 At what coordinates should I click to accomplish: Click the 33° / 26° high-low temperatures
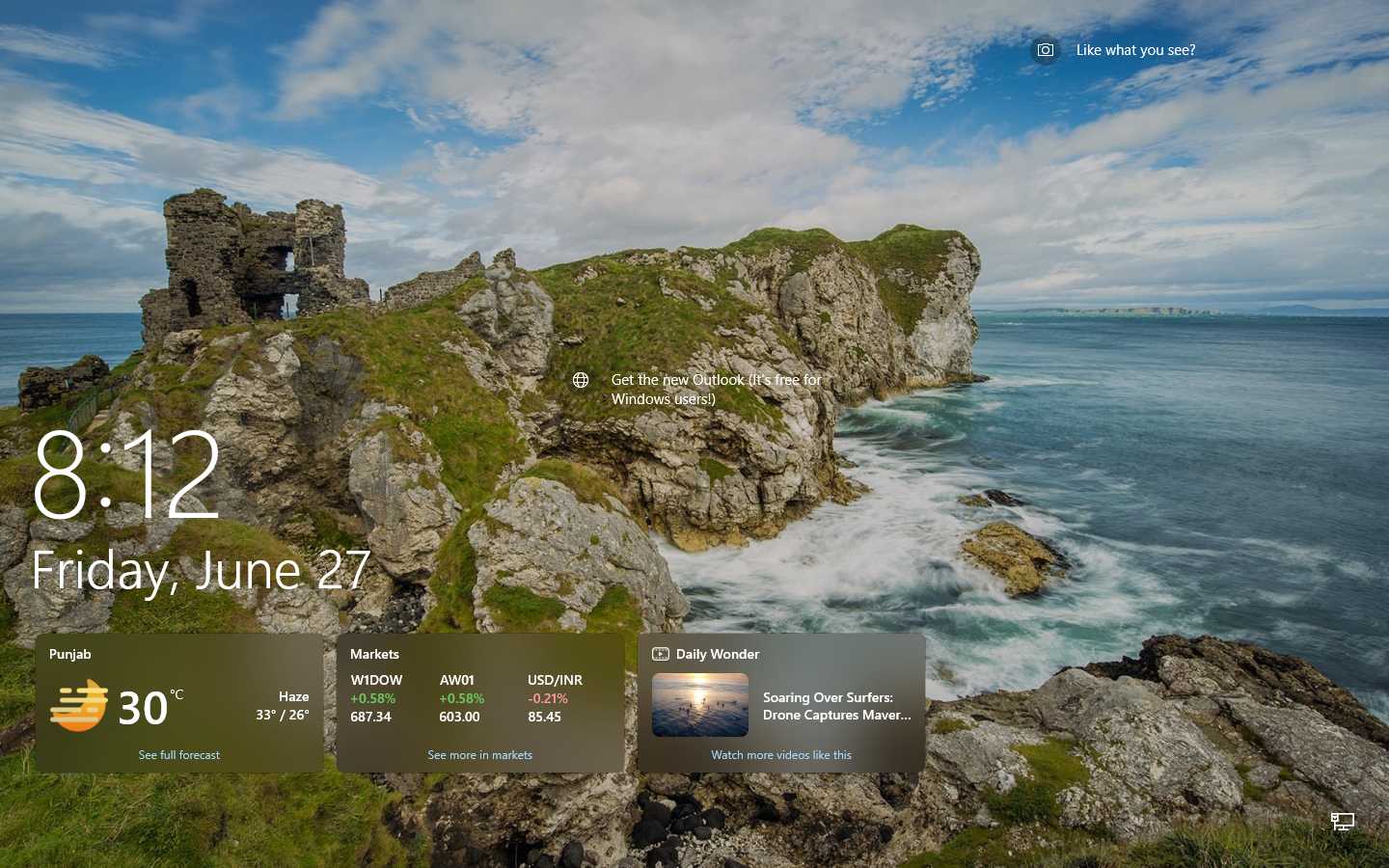[283, 715]
